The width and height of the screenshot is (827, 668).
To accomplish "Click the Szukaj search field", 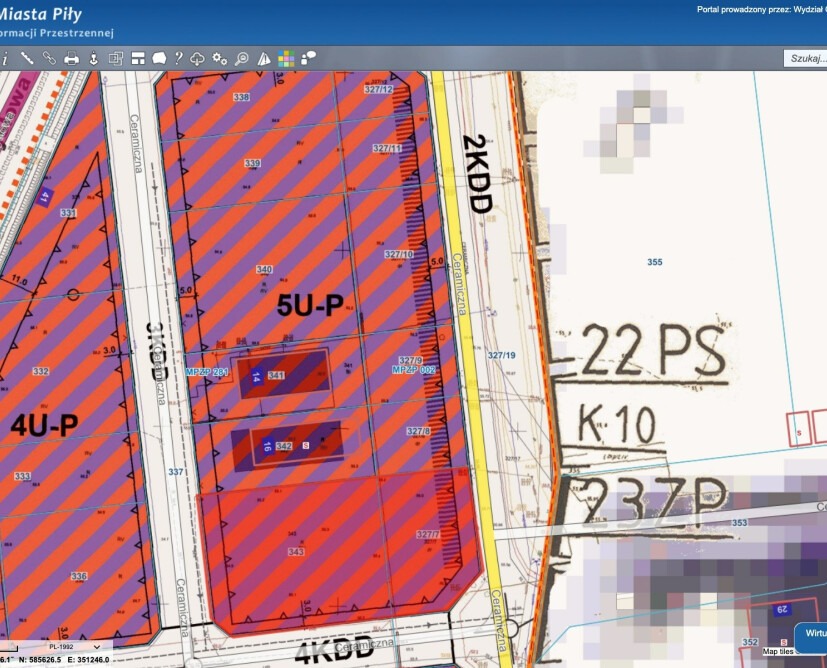I will pyautogui.click(x=806, y=58).
